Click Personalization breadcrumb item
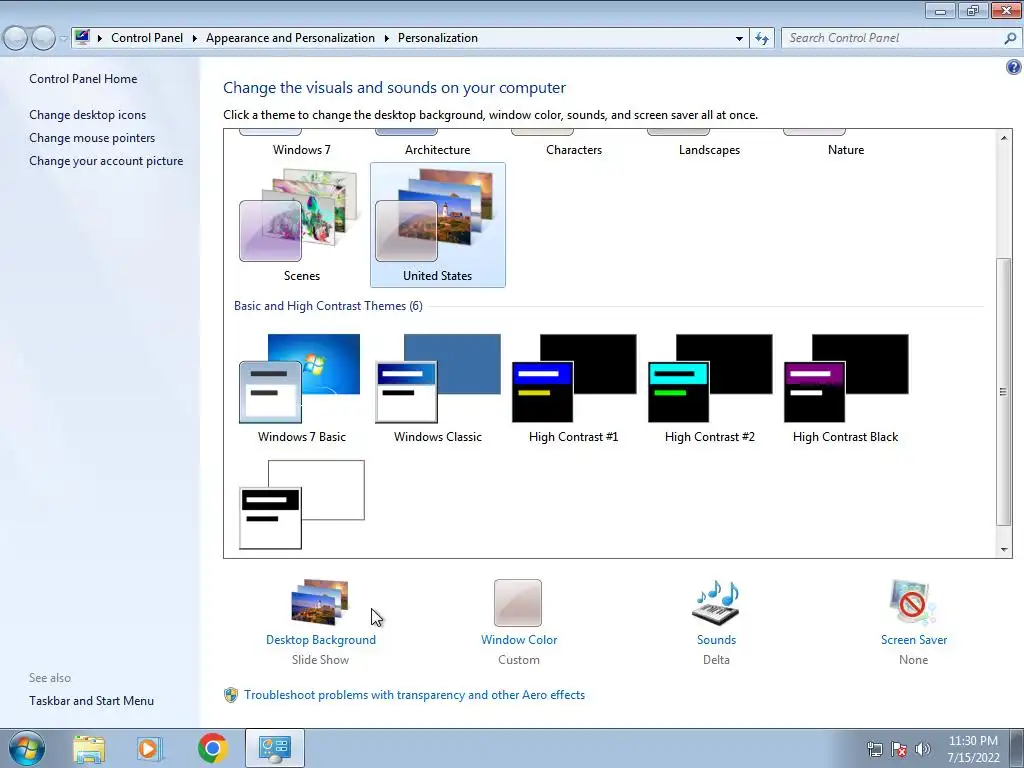 [x=438, y=38]
